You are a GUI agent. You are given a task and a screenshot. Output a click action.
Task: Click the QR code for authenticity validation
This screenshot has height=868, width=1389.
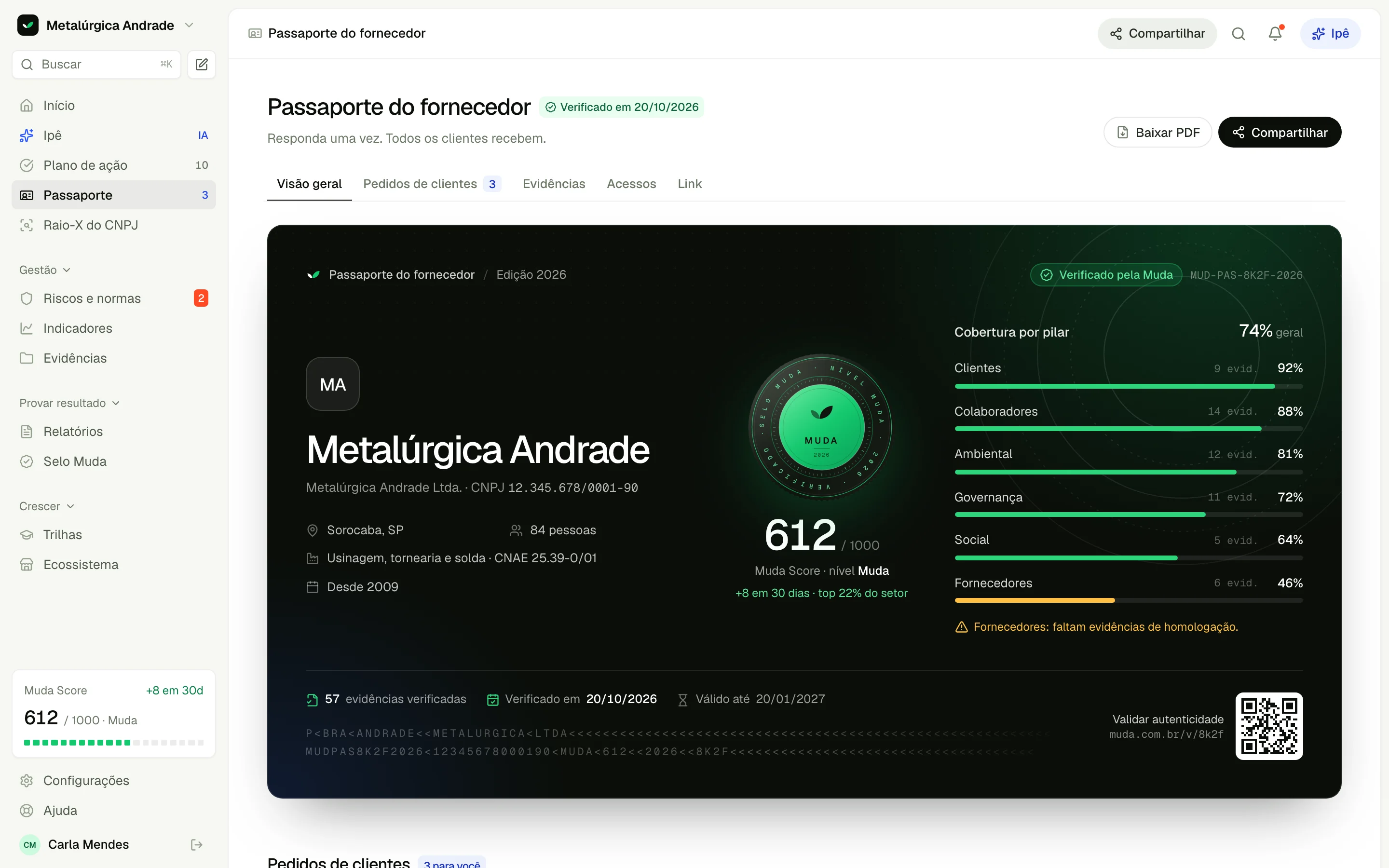(1269, 726)
